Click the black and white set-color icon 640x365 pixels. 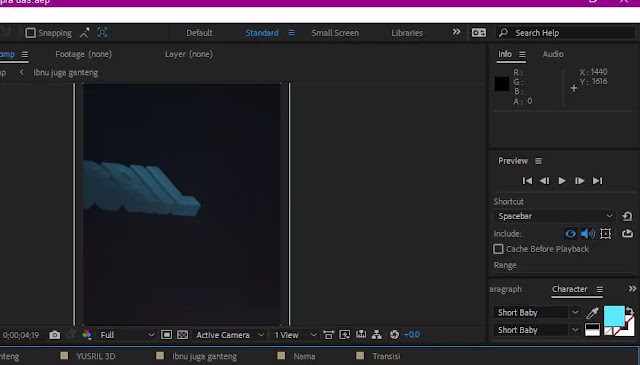coord(592,329)
